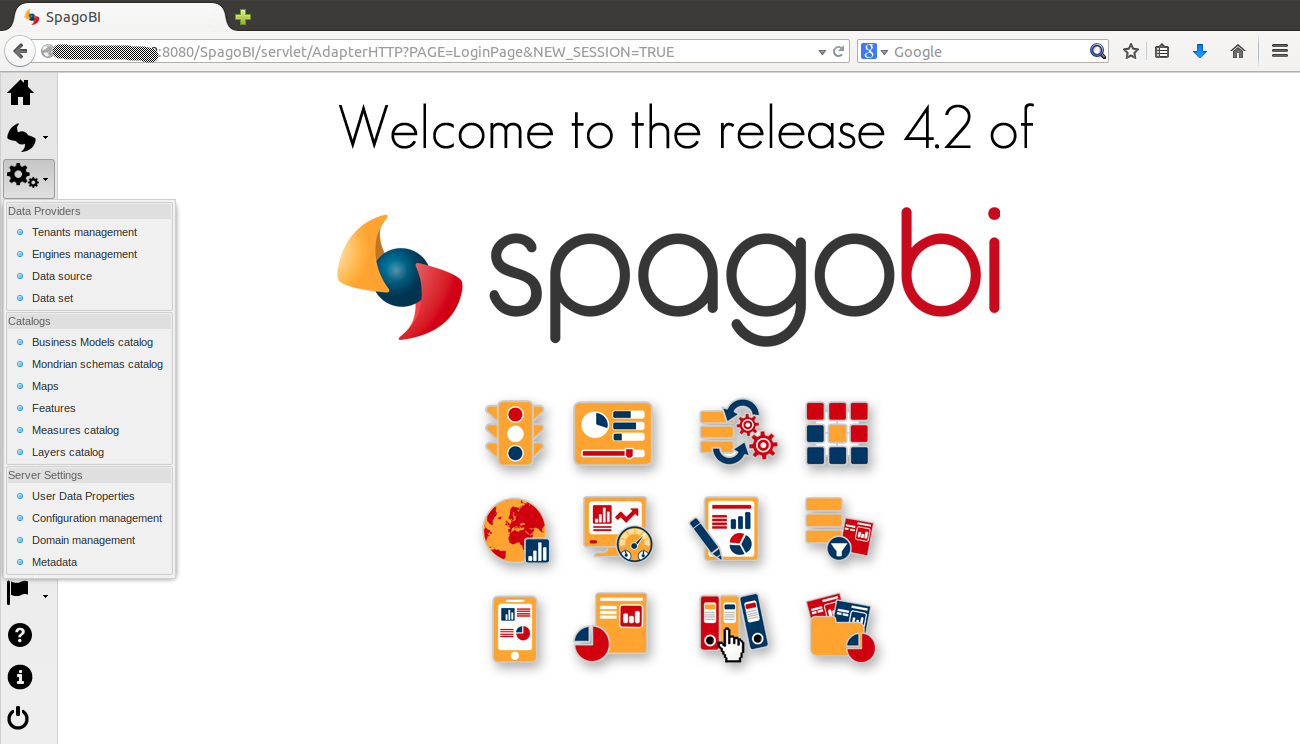Click the folder with documents icon
Viewport: 1300px width, 744px height.
[x=841, y=628]
